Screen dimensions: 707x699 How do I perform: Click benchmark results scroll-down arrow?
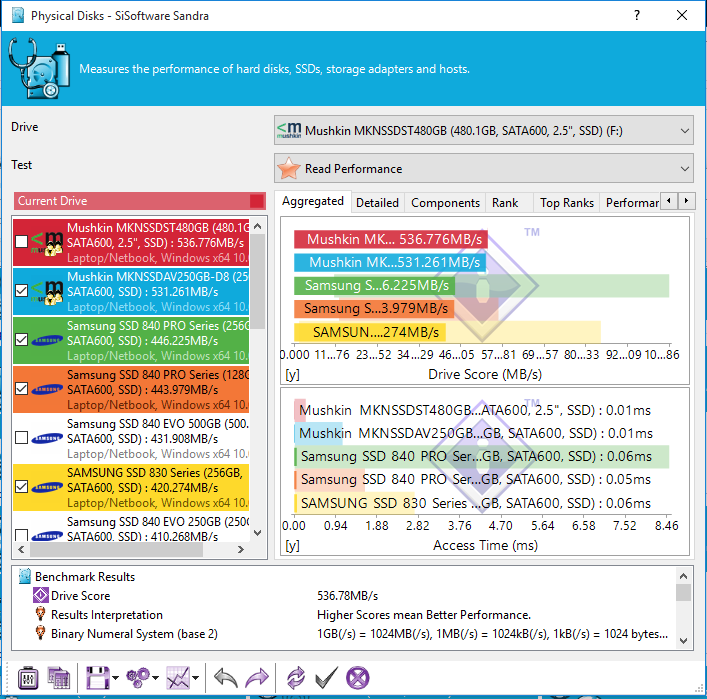684,641
